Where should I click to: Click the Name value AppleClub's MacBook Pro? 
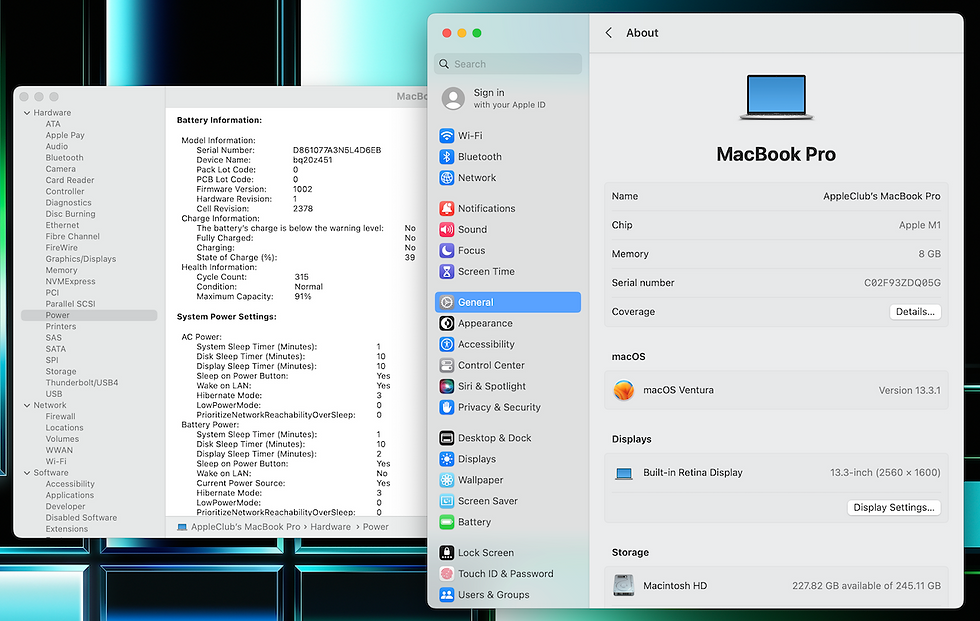tap(881, 196)
